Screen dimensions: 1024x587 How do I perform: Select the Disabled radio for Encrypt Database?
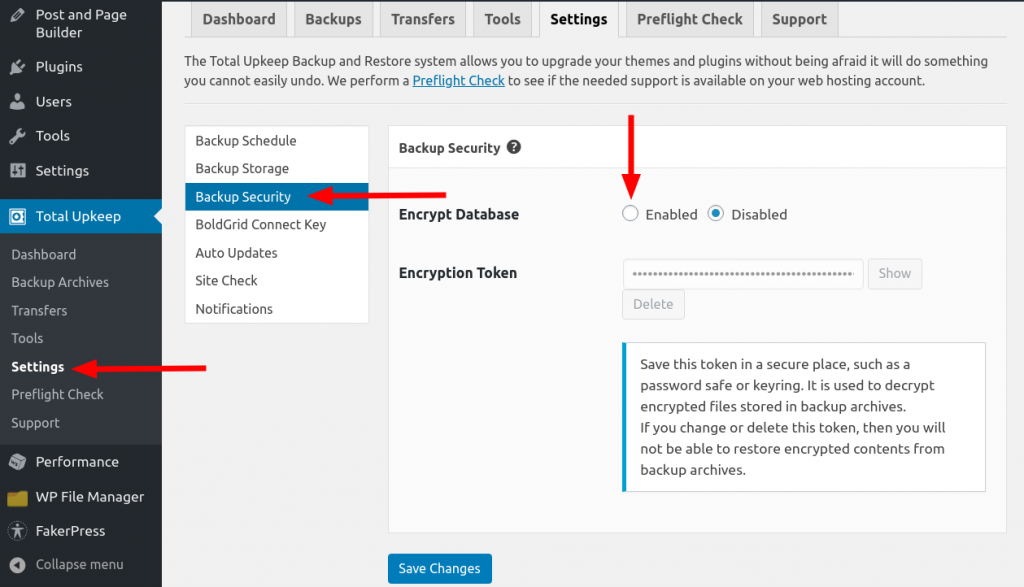point(718,213)
